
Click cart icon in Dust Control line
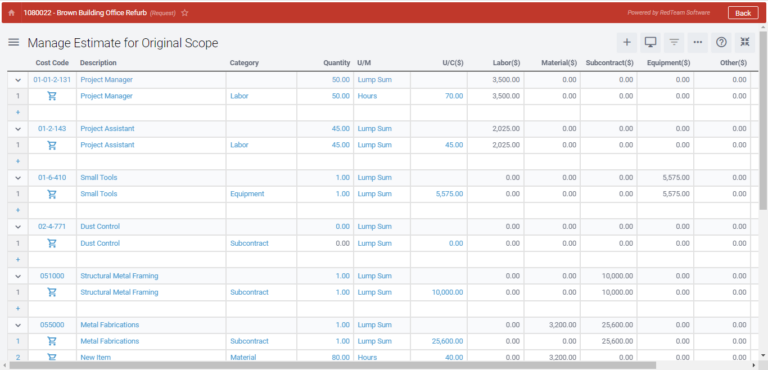click(52, 243)
